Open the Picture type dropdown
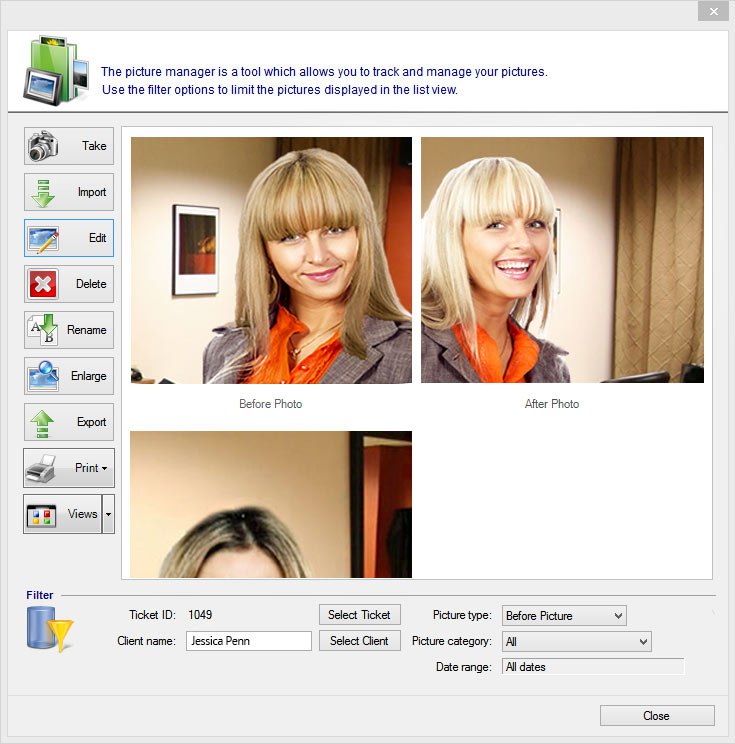735x744 pixels. pyautogui.click(x=564, y=615)
